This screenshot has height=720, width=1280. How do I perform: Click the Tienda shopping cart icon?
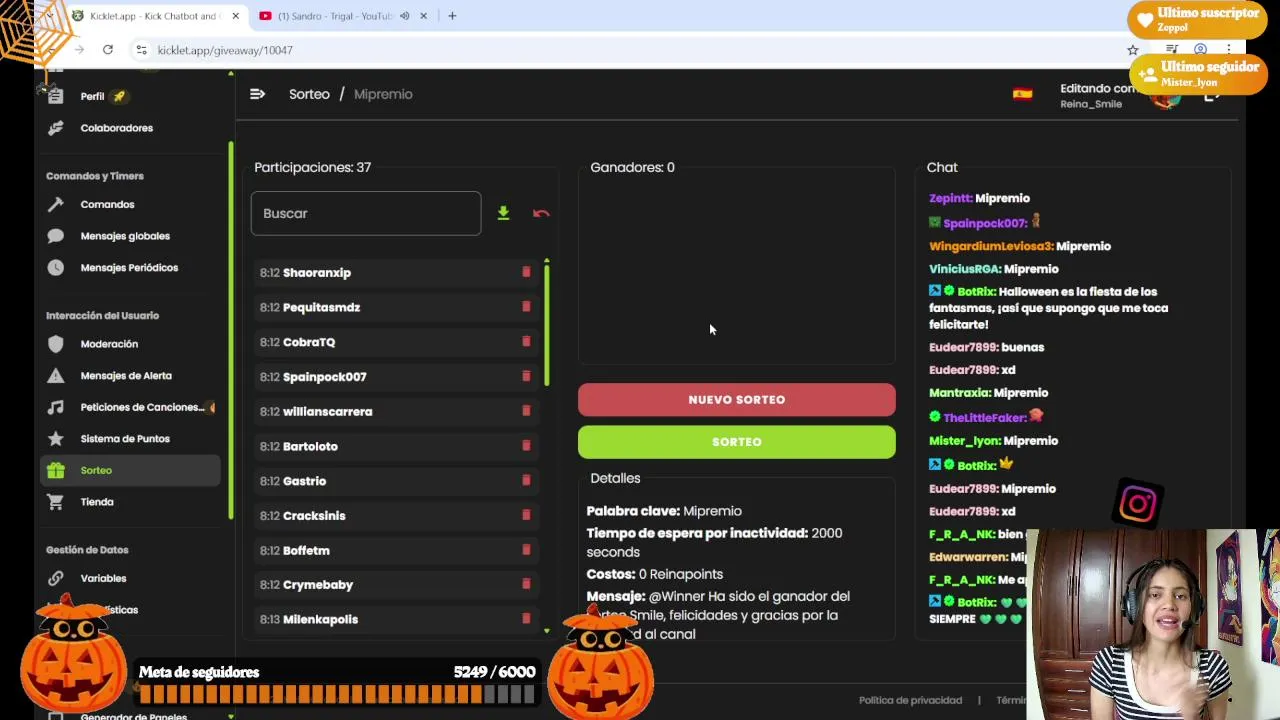(x=56, y=502)
